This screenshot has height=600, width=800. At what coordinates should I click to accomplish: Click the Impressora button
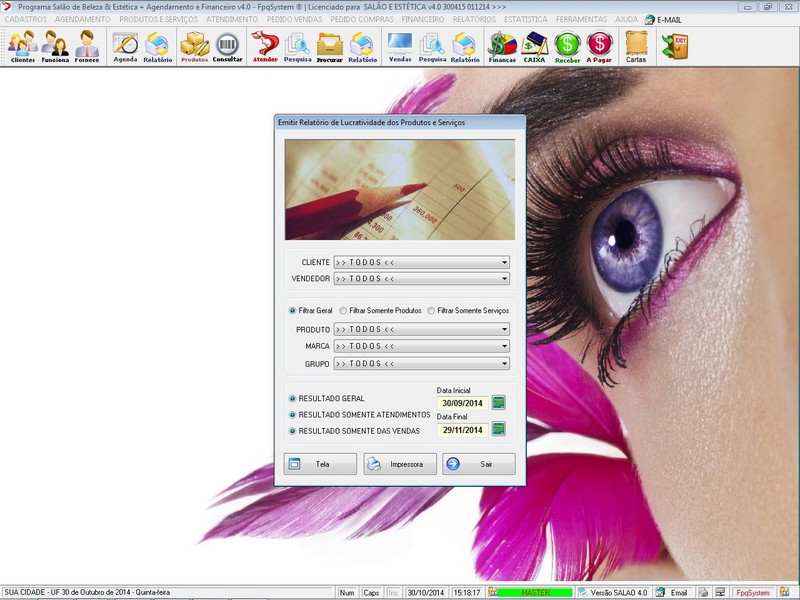pyautogui.click(x=400, y=464)
